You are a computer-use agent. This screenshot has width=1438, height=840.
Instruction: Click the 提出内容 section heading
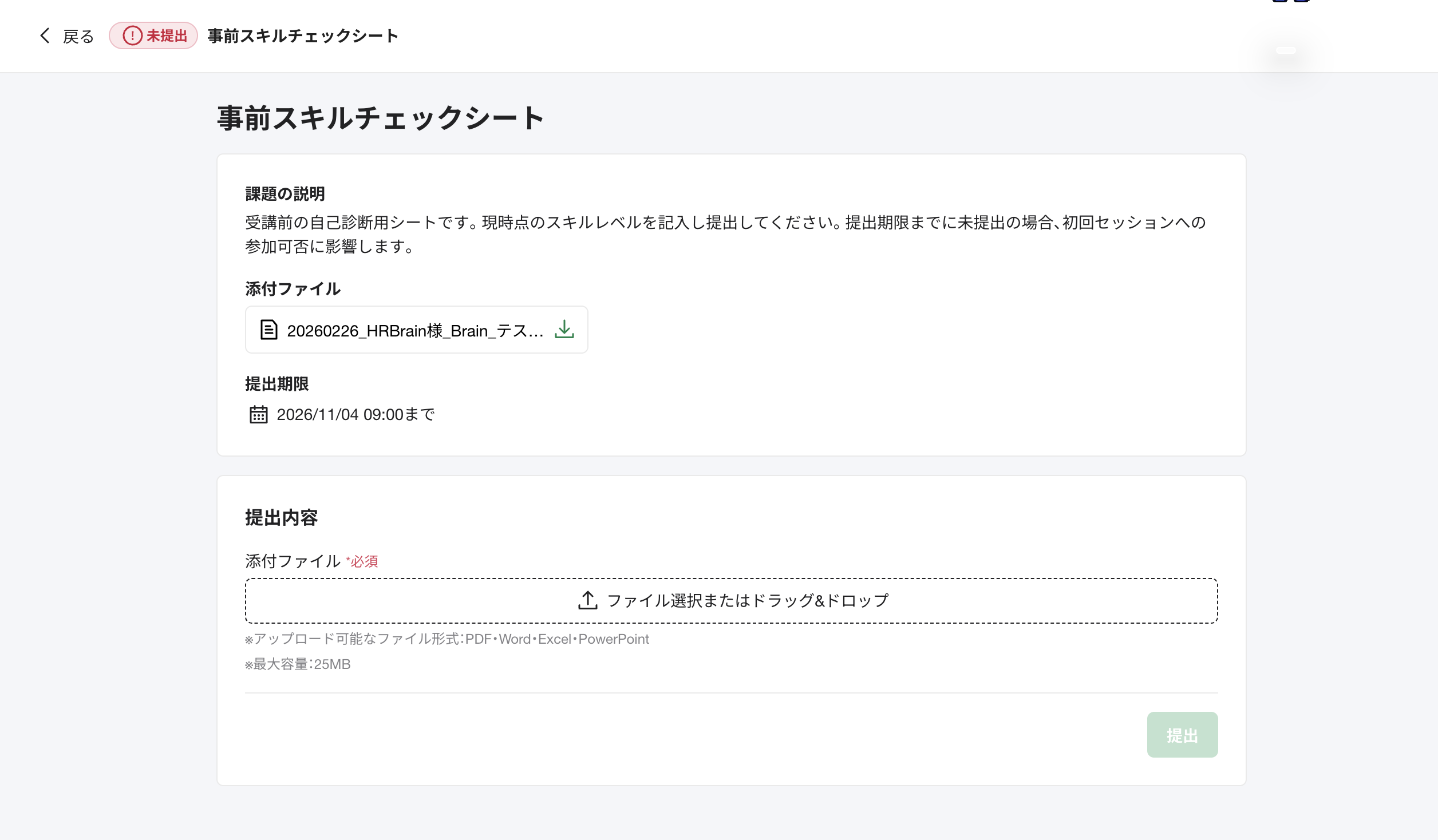pos(281,517)
